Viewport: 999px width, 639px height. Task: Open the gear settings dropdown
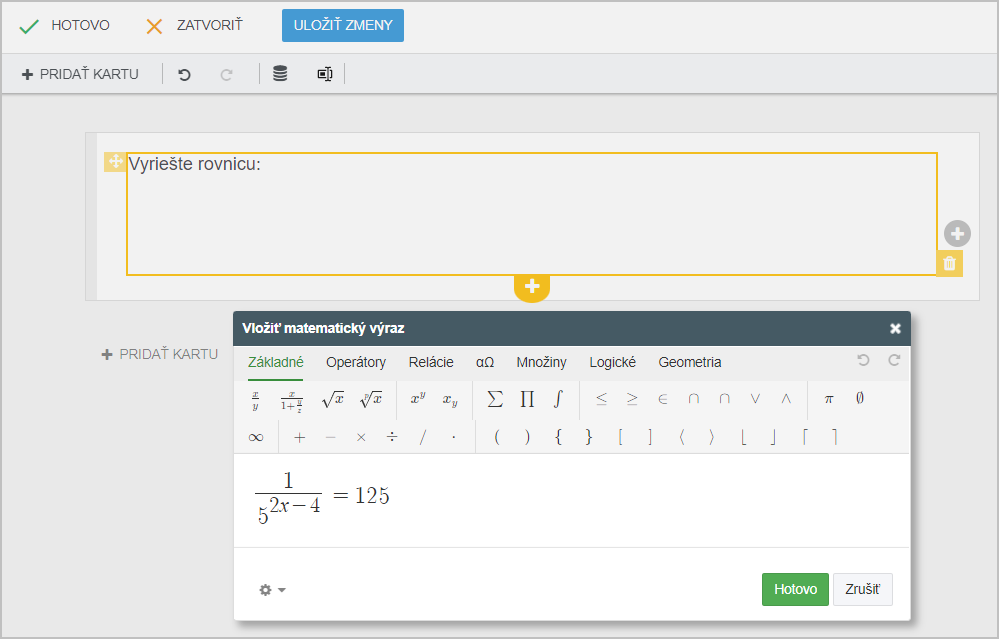tap(272, 590)
